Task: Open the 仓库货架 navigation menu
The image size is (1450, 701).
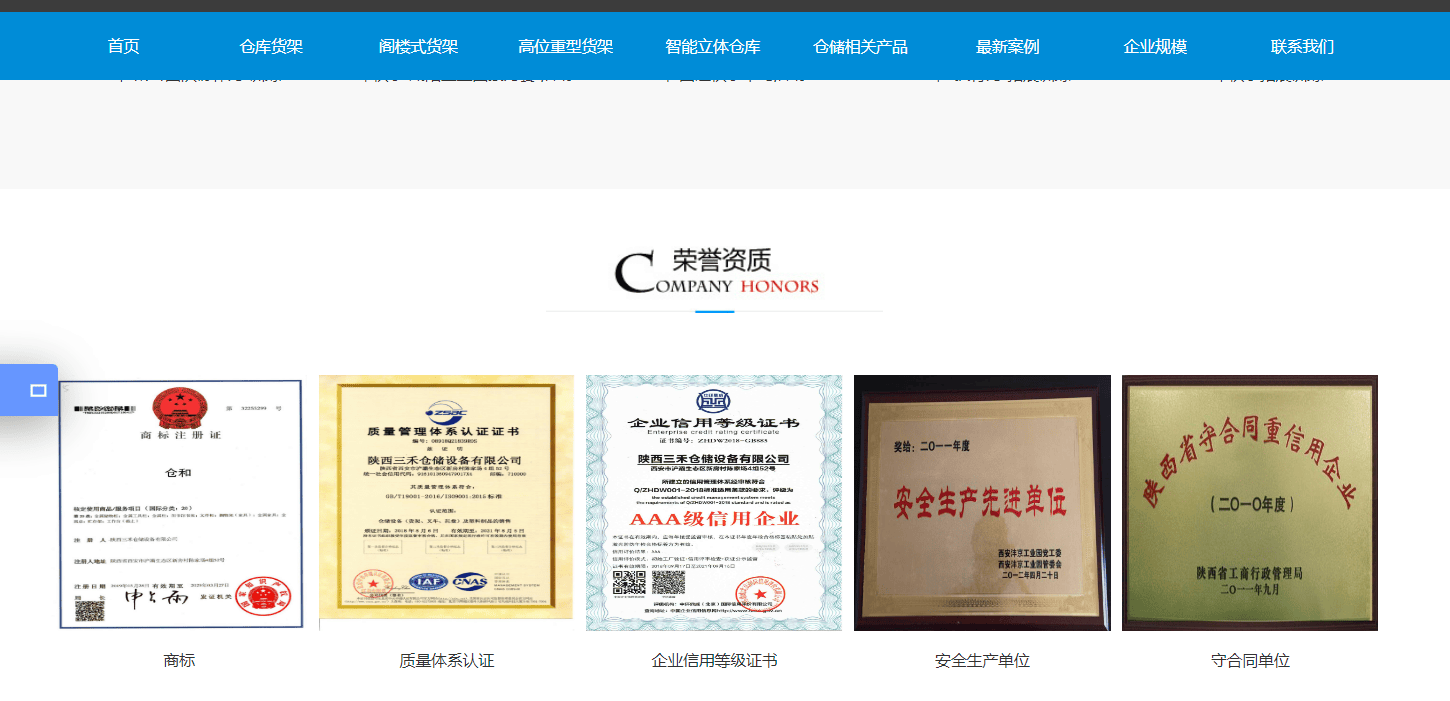Action: (269, 44)
